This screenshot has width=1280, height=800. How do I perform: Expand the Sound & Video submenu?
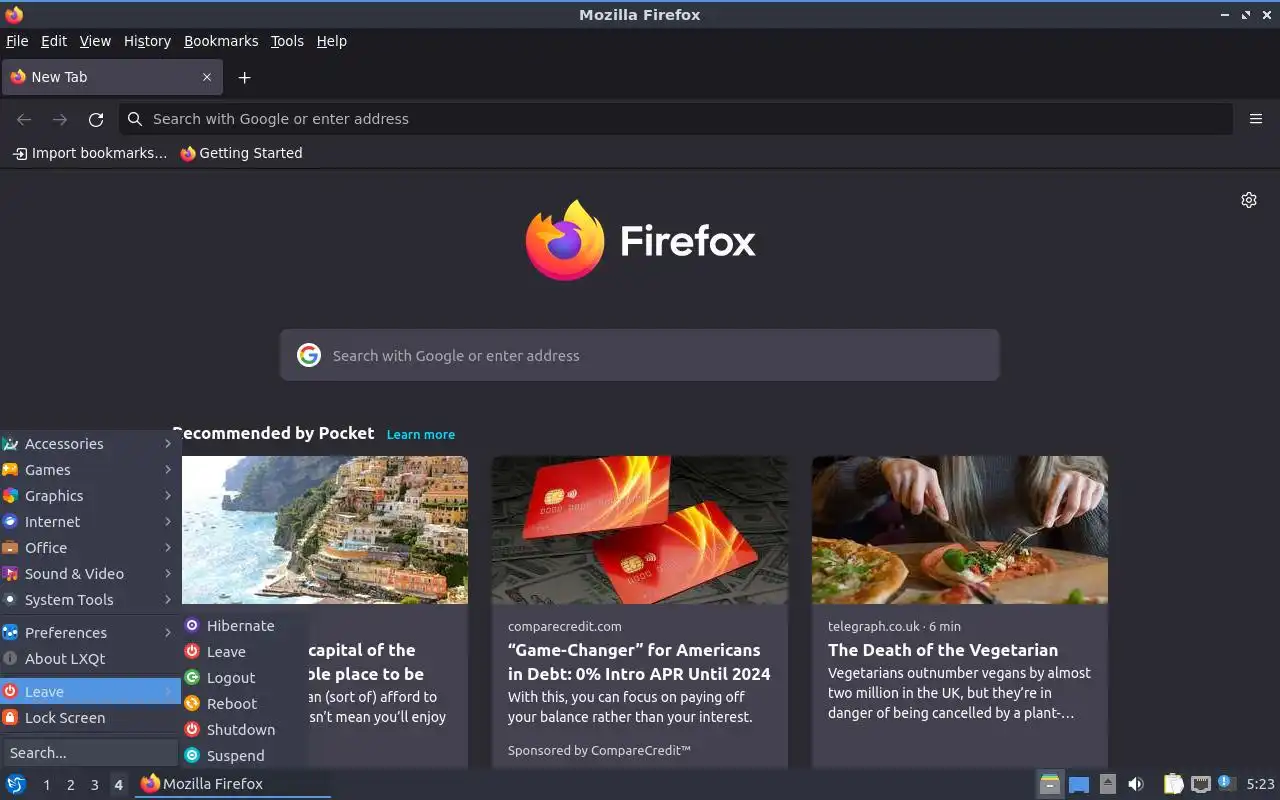[90, 574]
